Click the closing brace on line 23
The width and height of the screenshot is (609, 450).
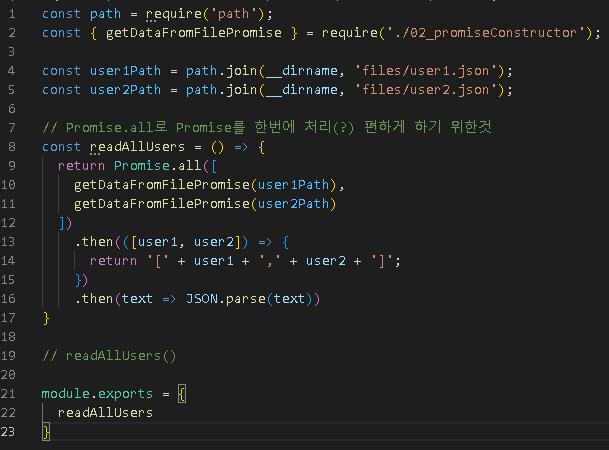[x=46, y=432]
